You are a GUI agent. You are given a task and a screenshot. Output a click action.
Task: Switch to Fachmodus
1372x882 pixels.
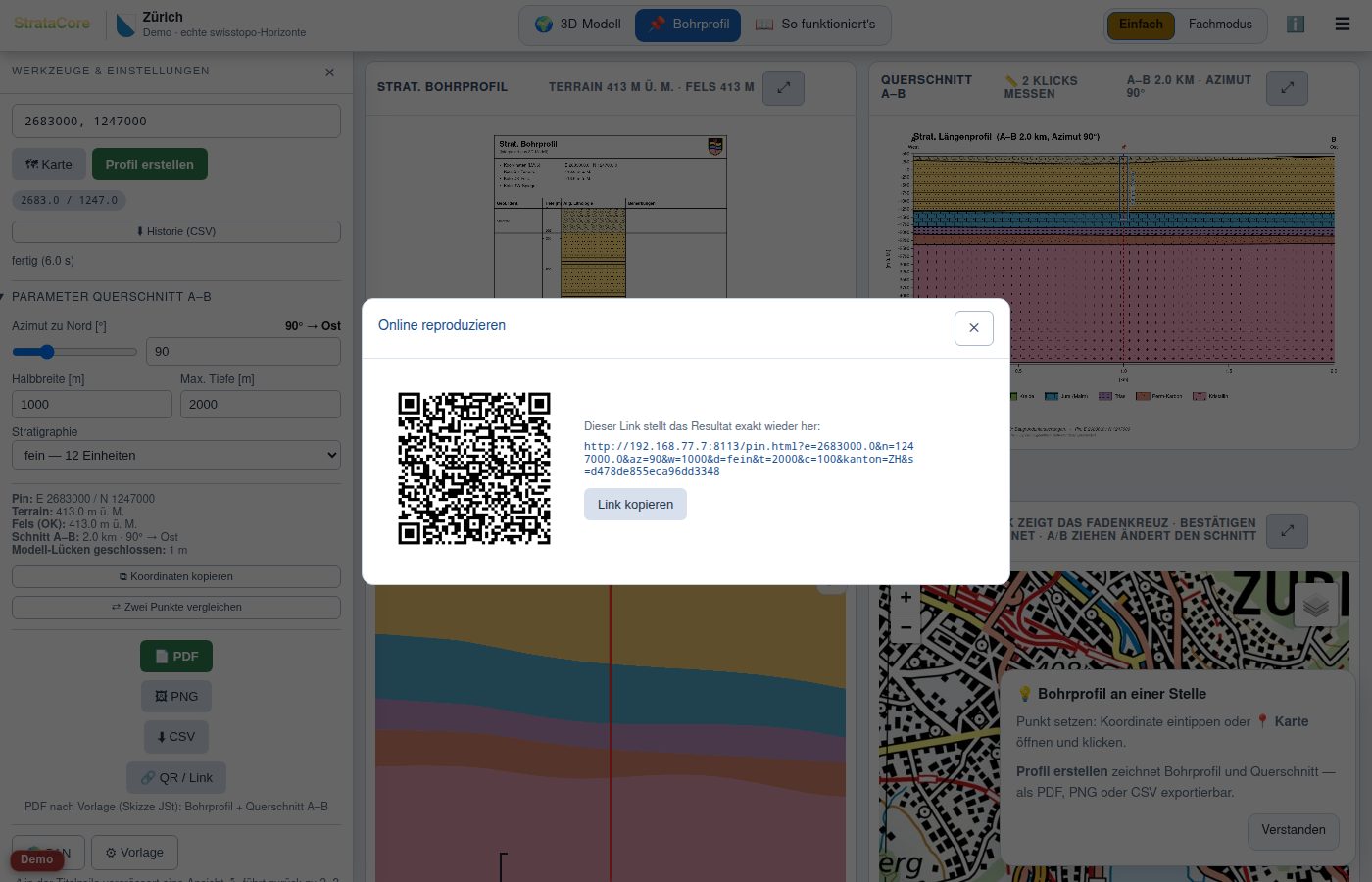(1220, 24)
